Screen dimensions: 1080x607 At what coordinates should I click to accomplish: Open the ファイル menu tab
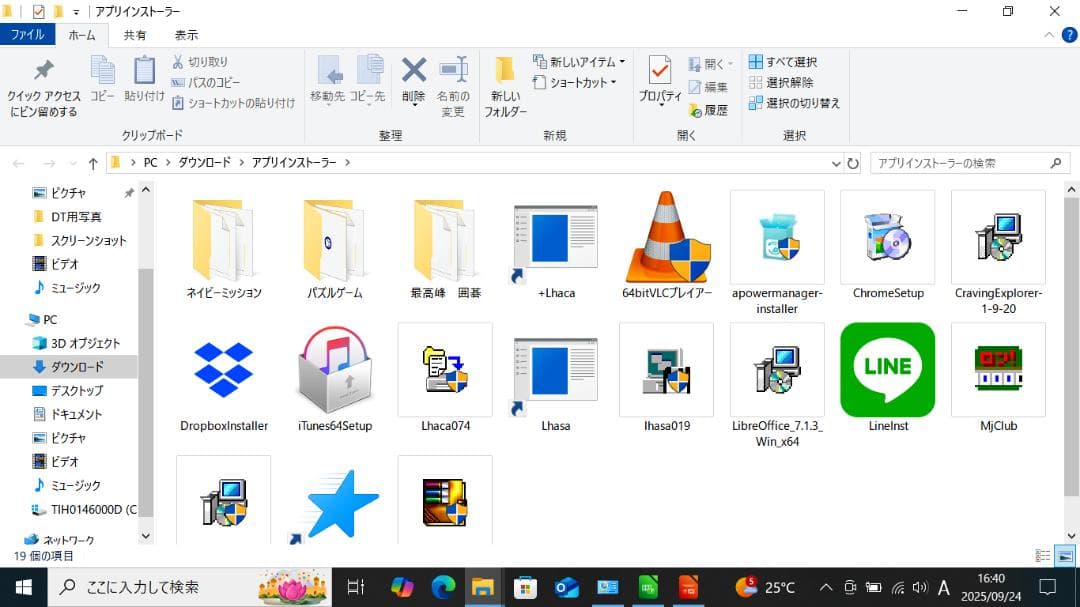28,34
